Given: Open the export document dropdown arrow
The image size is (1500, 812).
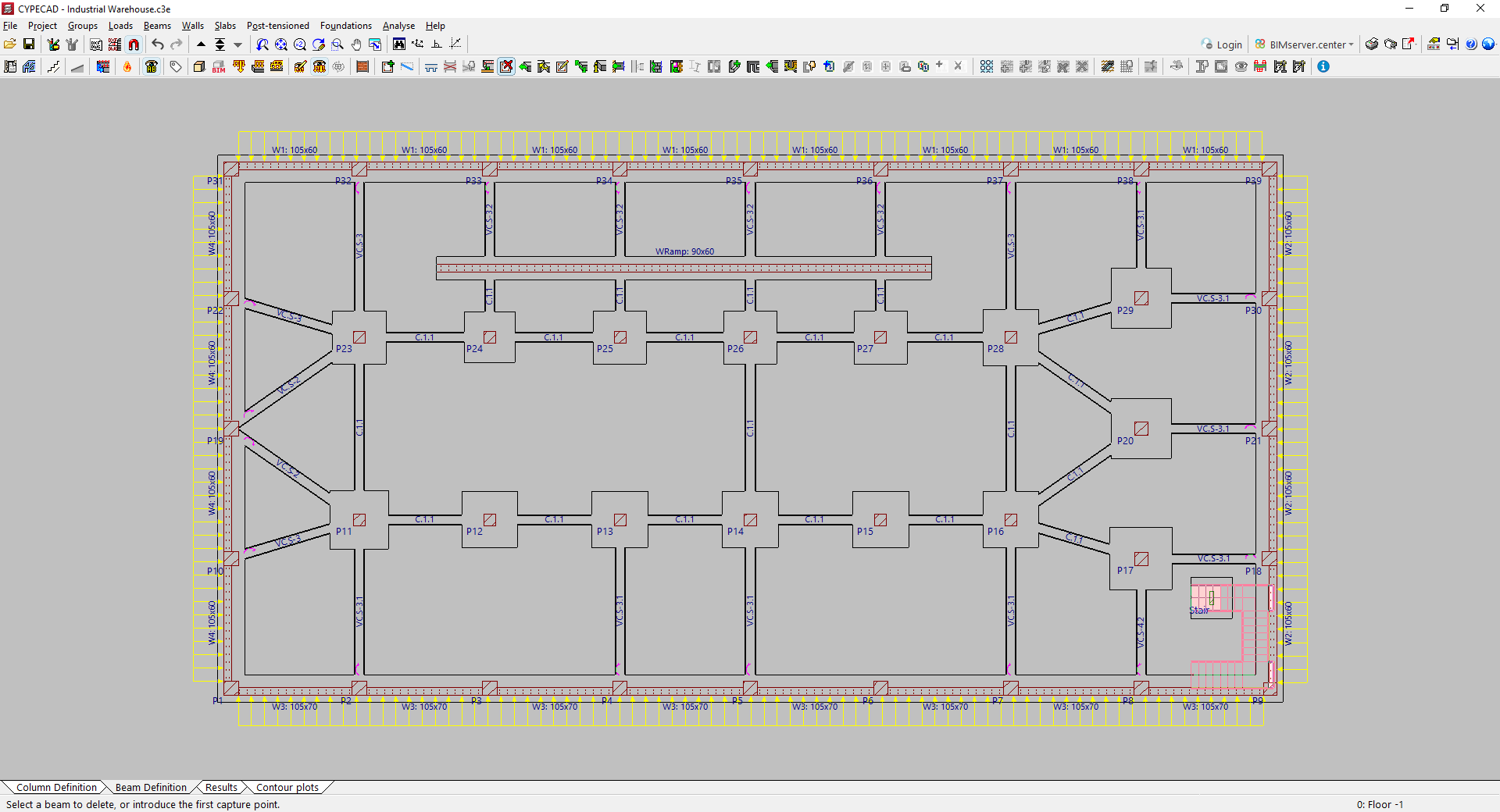Looking at the screenshot, I should point(1416,45).
